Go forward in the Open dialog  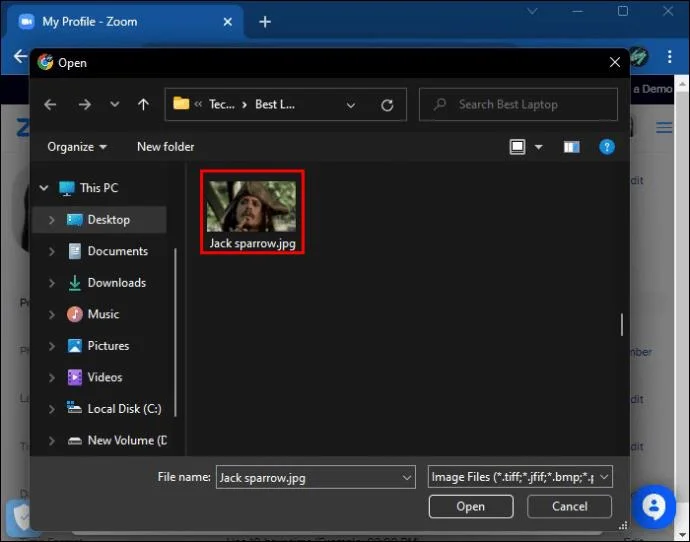click(x=84, y=105)
